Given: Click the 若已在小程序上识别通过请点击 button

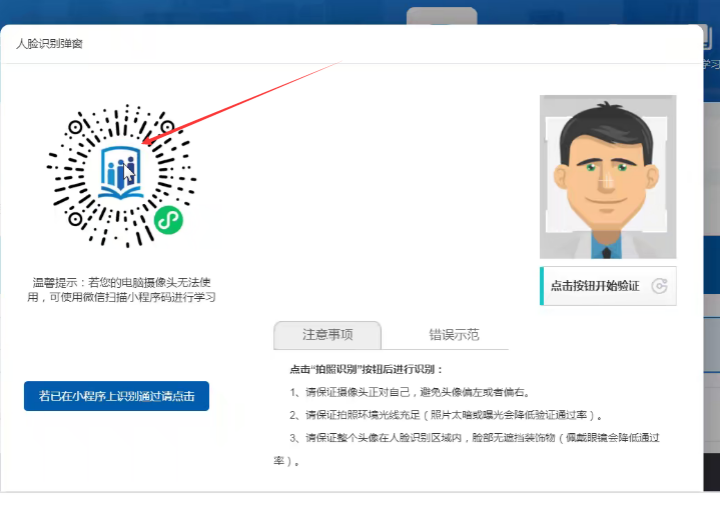Looking at the screenshot, I should click(117, 396).
